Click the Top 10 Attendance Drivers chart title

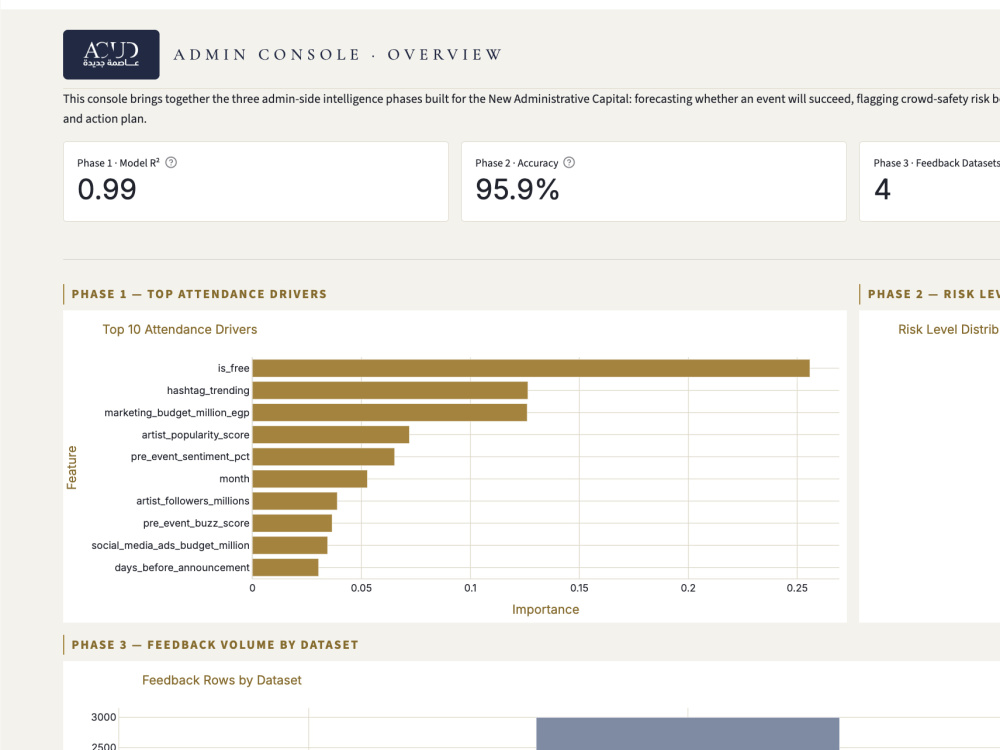tap(180, 330)
